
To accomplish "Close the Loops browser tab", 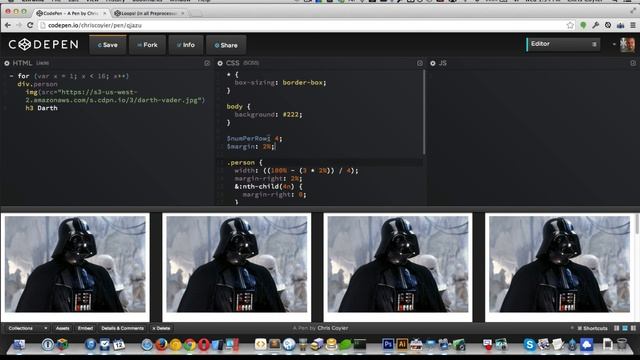I will pyautogui.click(x=182, y=13).
